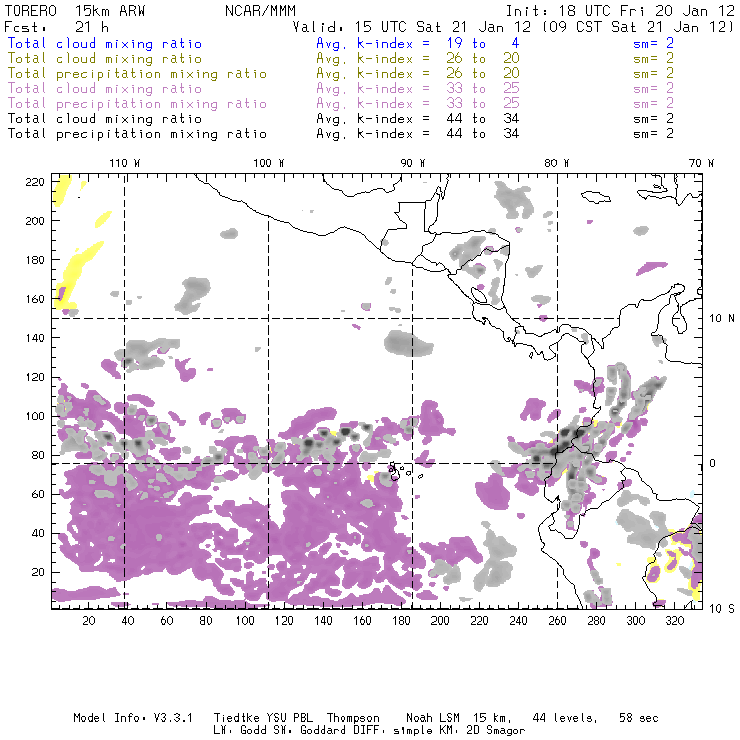
Task: Click the 200 tick on bottom axis
Action: [x=440, y=621]
